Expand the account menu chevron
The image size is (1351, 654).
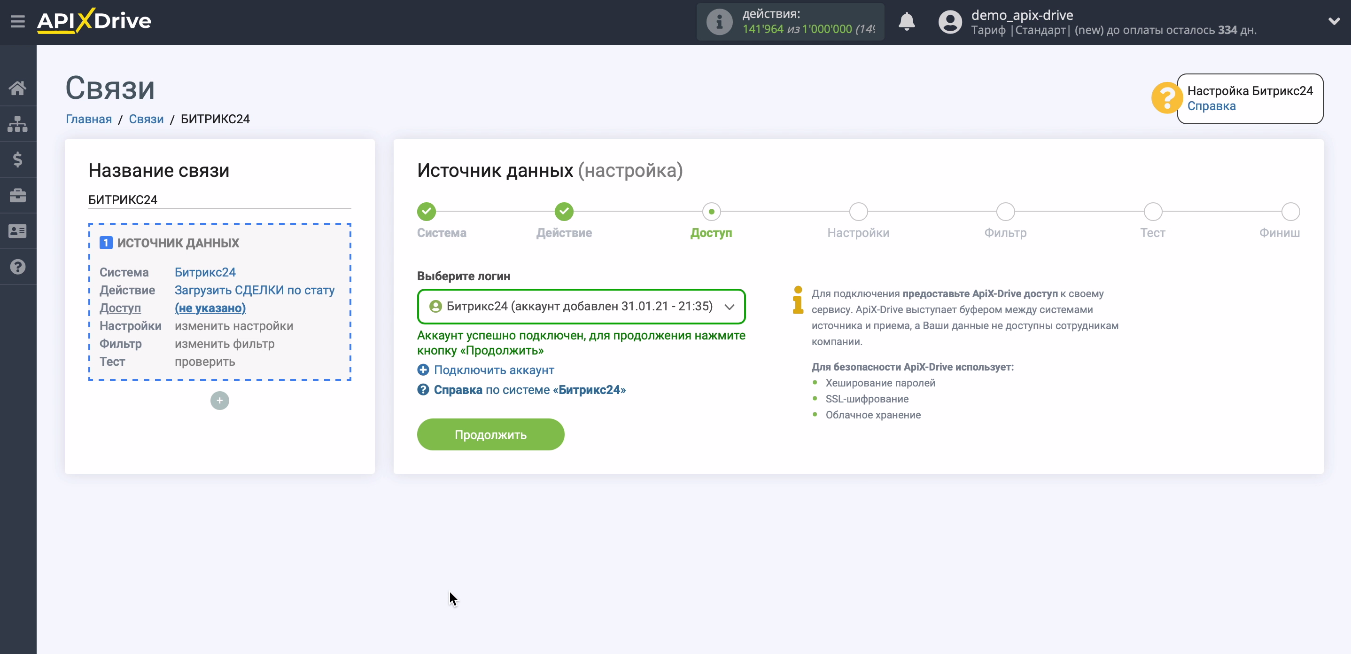pyautogui.click(x=1333, y=21)
